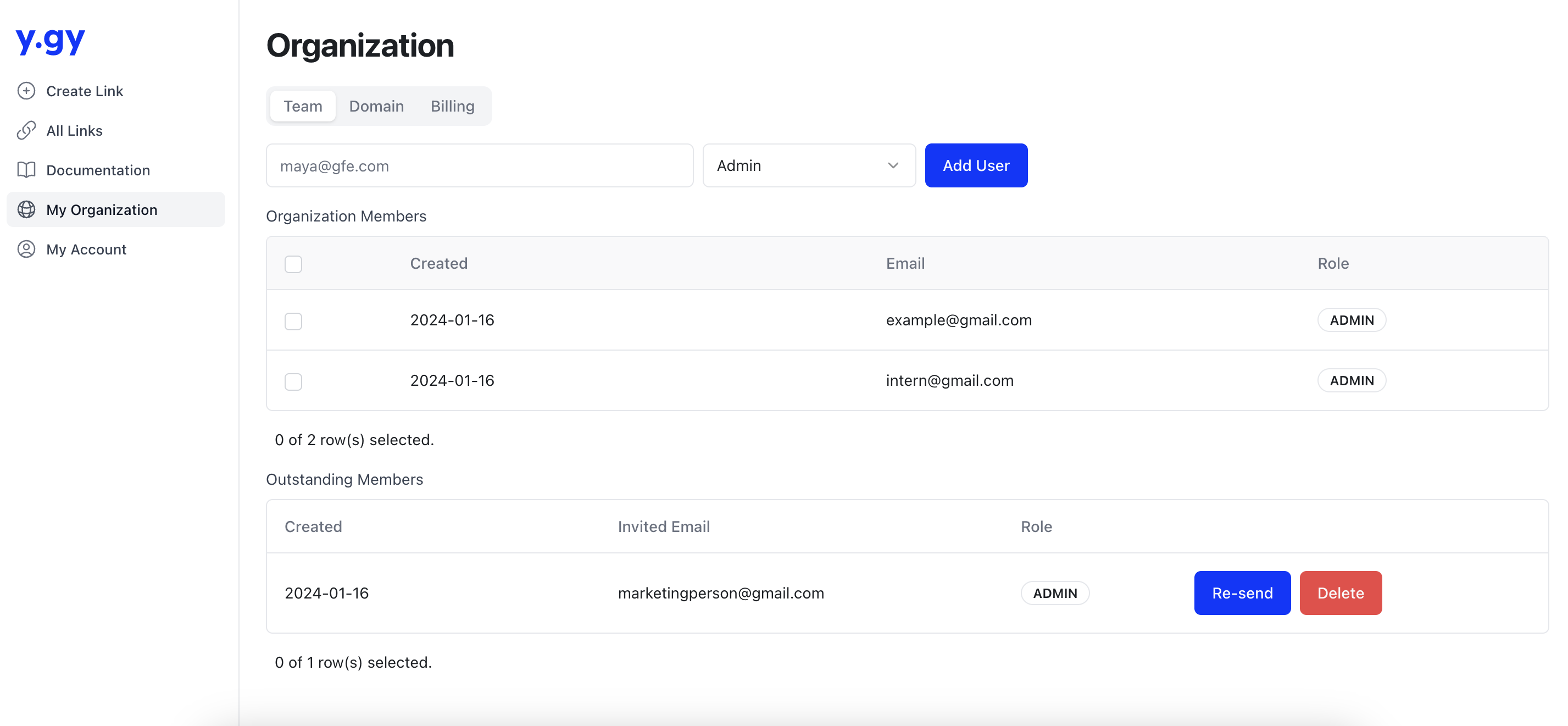Check the example@gmail.com row checkbox
Viewport: 1568px width, 726px height.
click(x=293, y=321)
